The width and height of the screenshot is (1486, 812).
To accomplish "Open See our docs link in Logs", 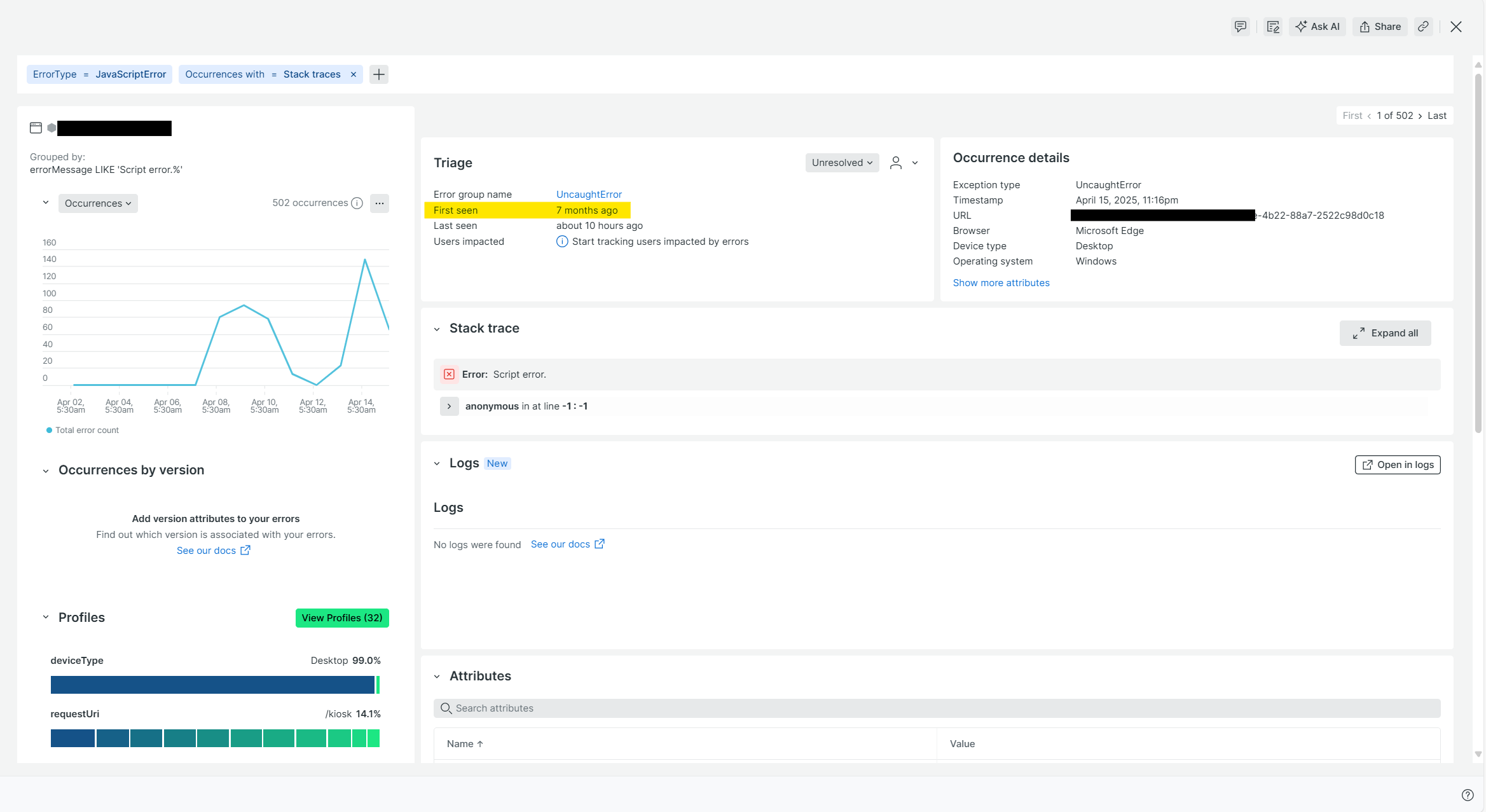I will tap(567, 544).
